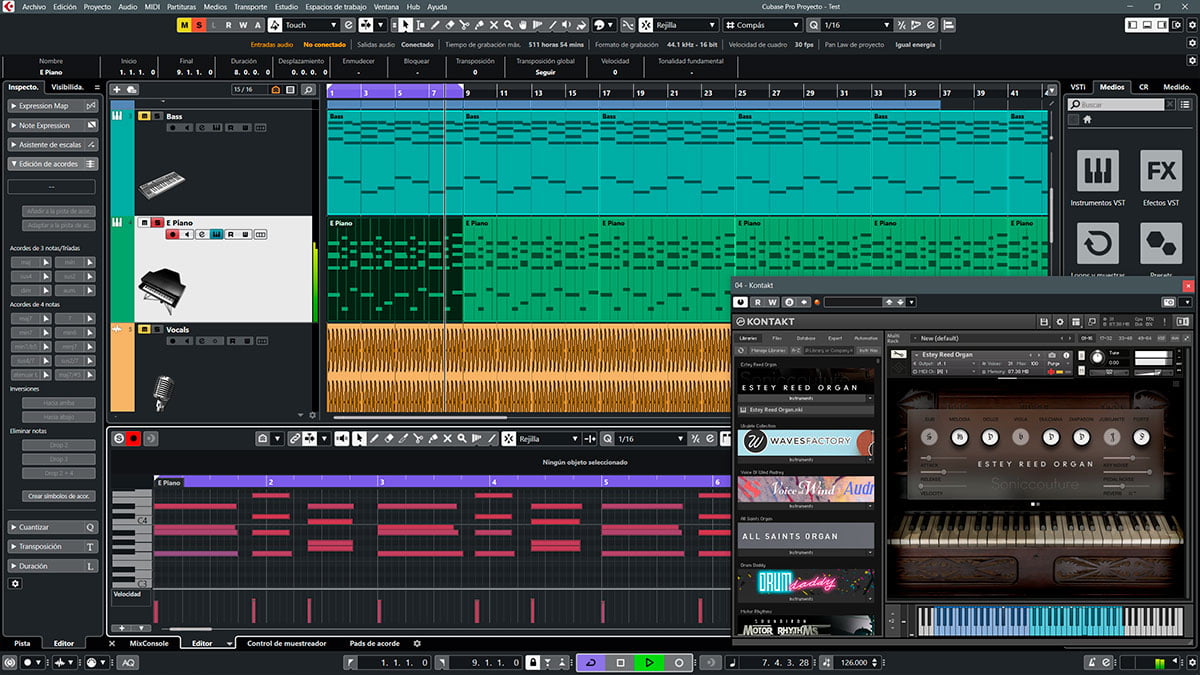Open the Compás grid type dropdown

(762, 25)
